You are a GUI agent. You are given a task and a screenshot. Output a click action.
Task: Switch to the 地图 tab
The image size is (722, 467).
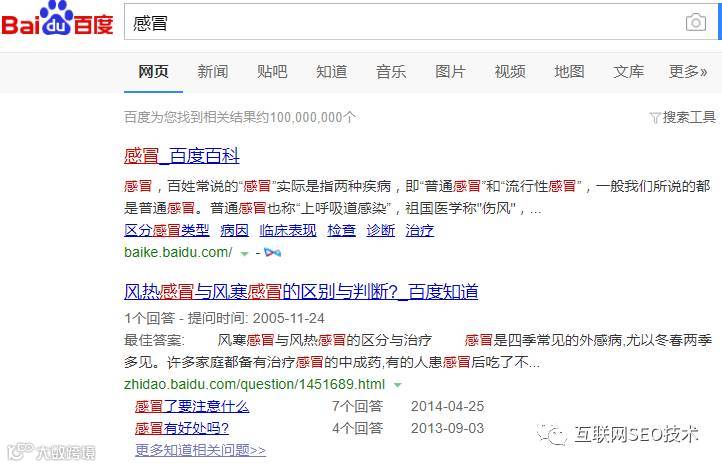569,72
